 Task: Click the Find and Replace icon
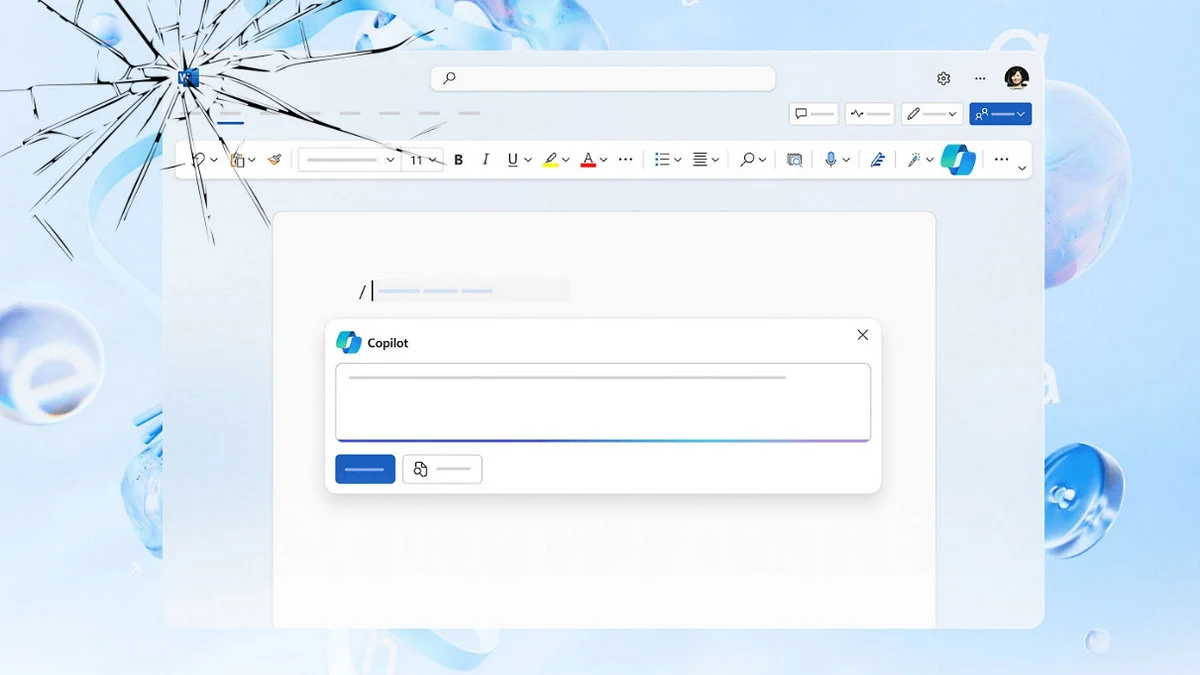[x=793, y=159]
